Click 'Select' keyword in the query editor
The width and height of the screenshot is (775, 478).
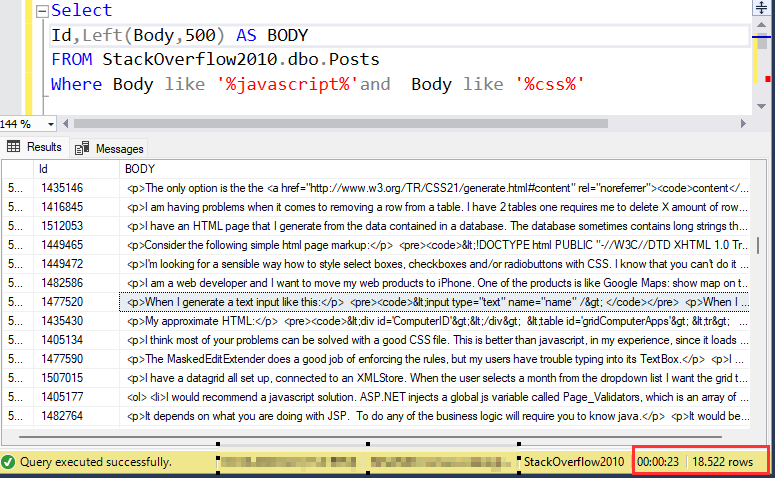[x=82, y=10]
